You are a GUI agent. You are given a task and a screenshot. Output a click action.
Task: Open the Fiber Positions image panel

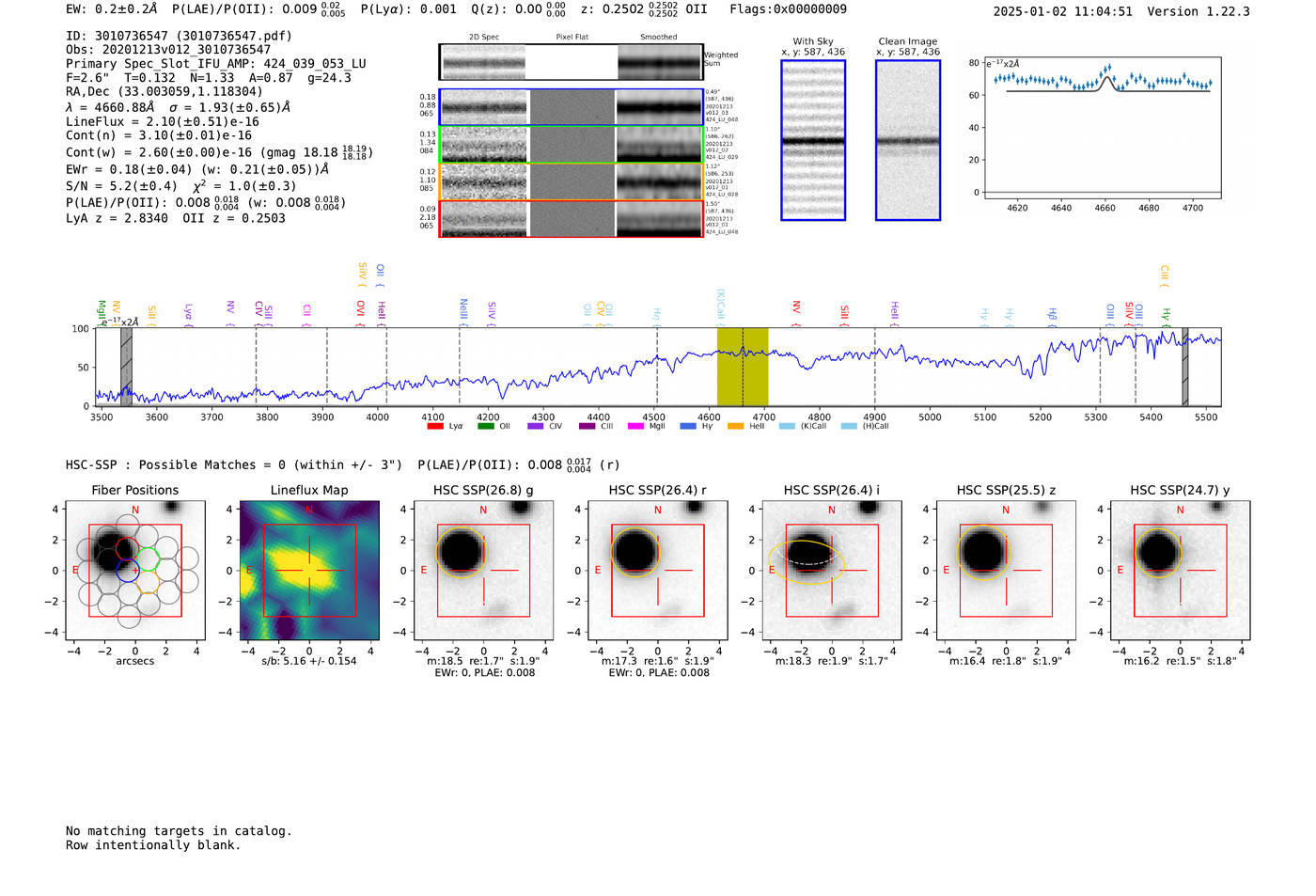coord(135,570)
